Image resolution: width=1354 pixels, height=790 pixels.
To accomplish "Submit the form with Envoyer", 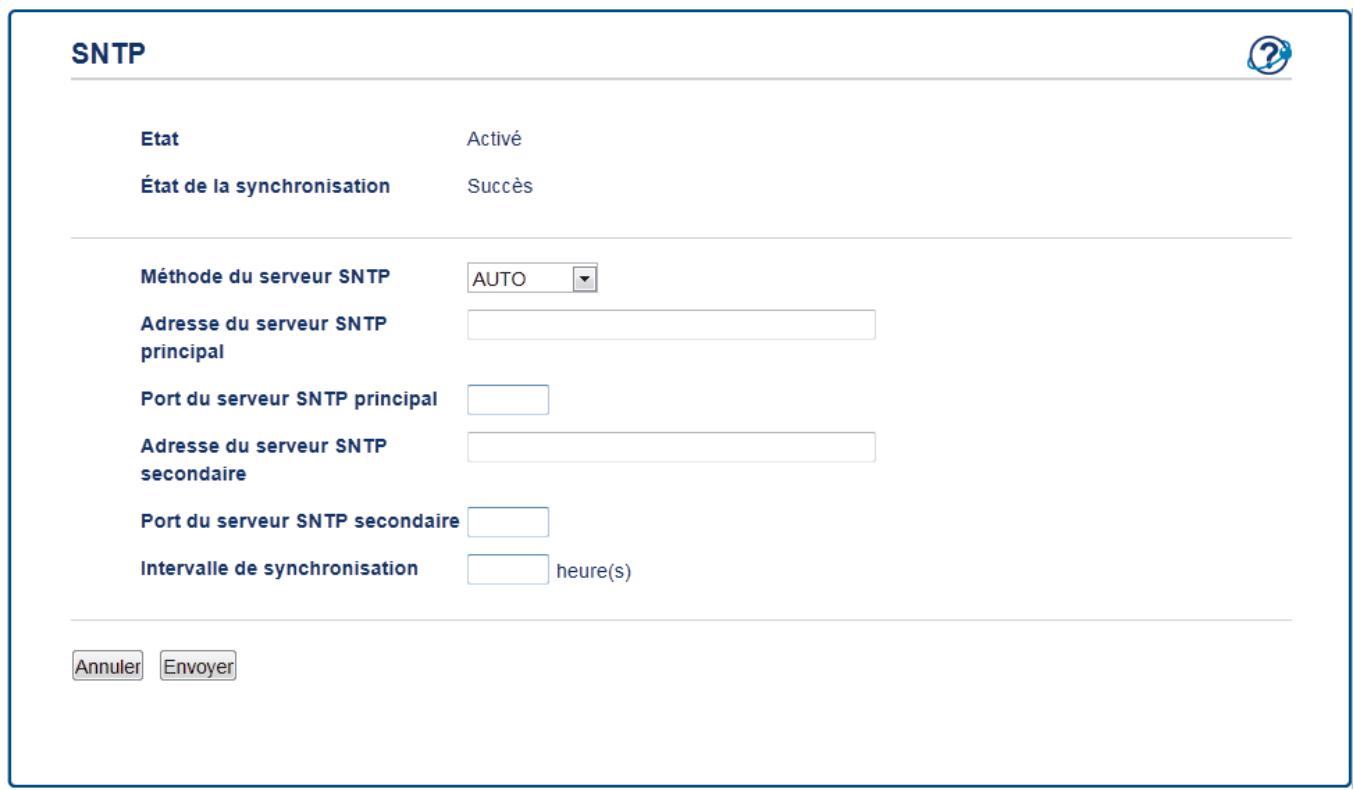I will click(198, 666).
